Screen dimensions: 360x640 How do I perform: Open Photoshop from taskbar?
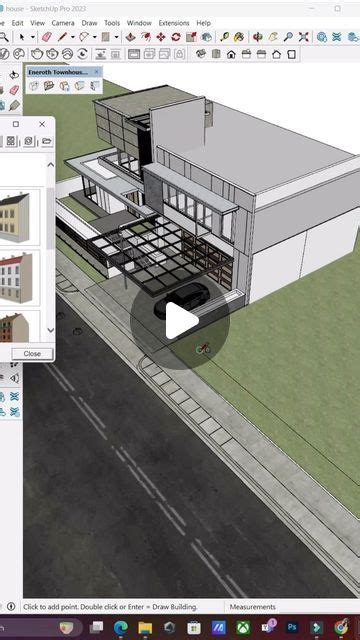pos(292,627)
